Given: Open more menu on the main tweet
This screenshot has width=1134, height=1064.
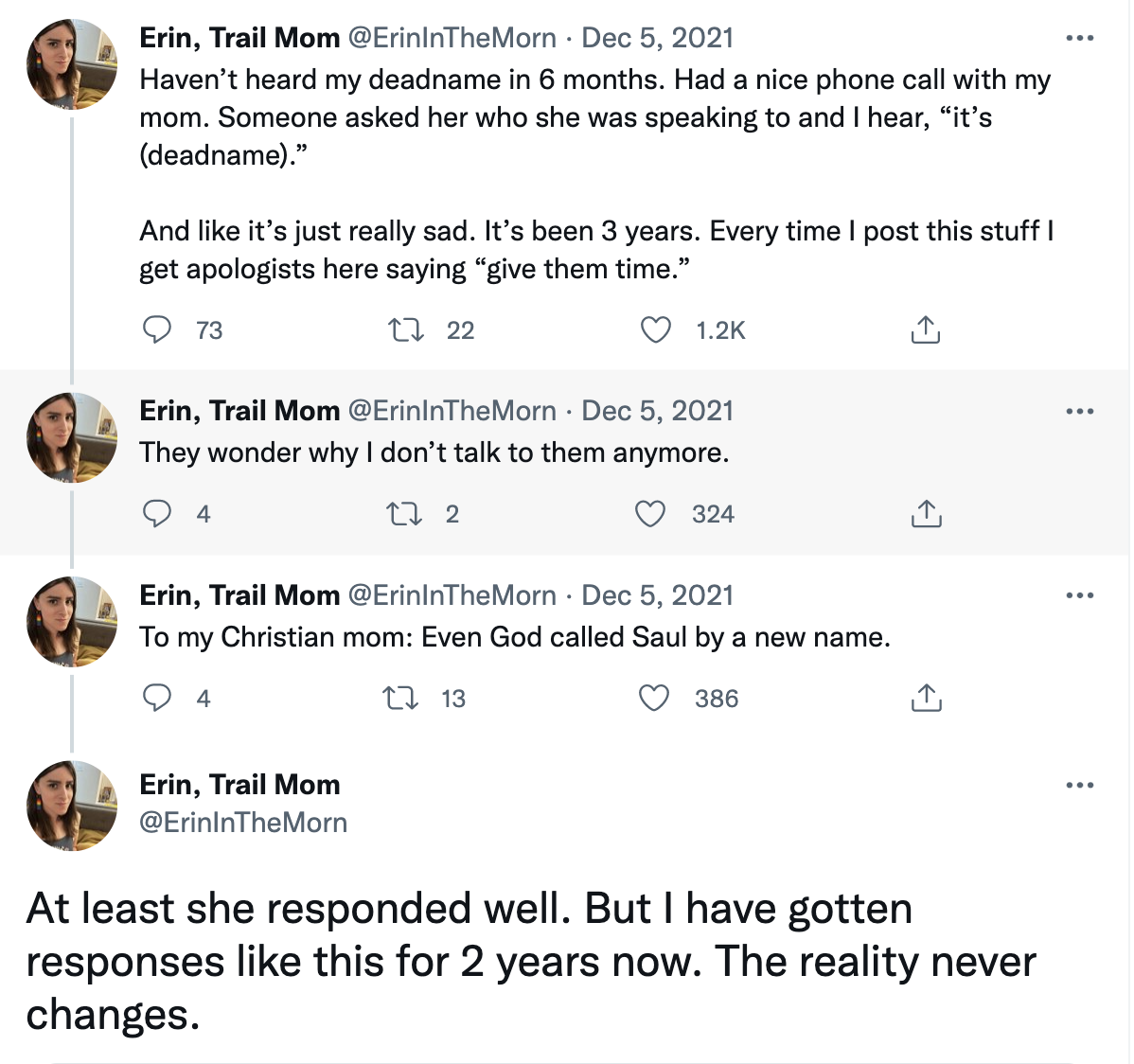Looking at the screenshot, I should point(1079,786).
